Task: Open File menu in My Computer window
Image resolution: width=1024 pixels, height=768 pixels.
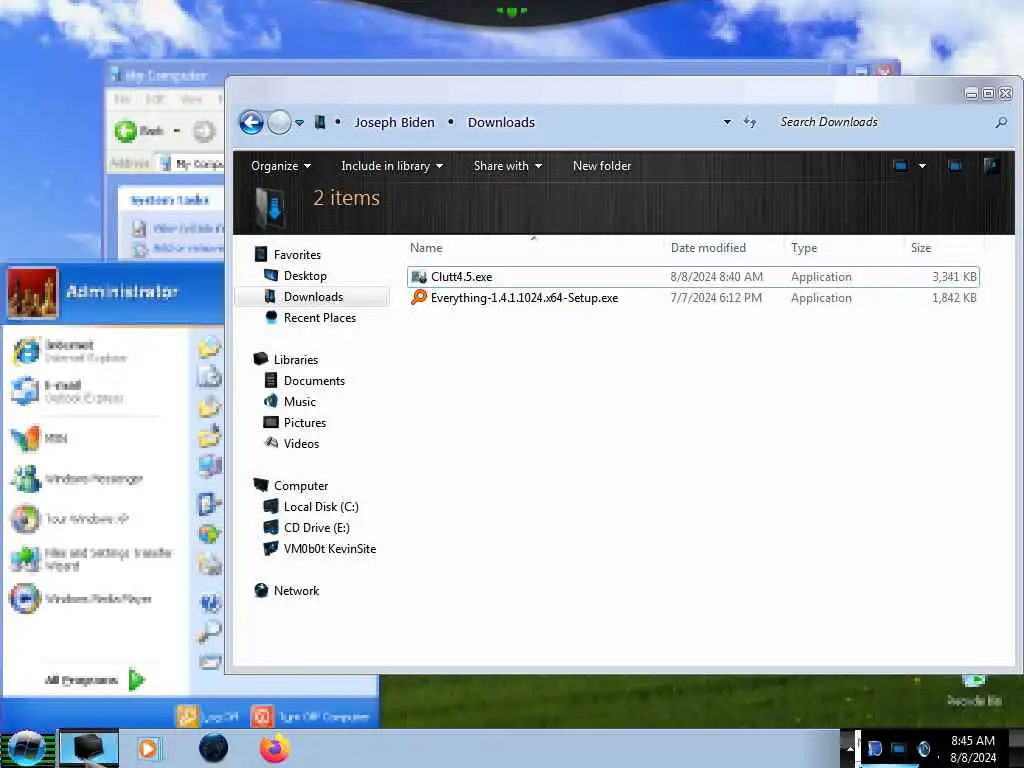Action: point(122,99)
